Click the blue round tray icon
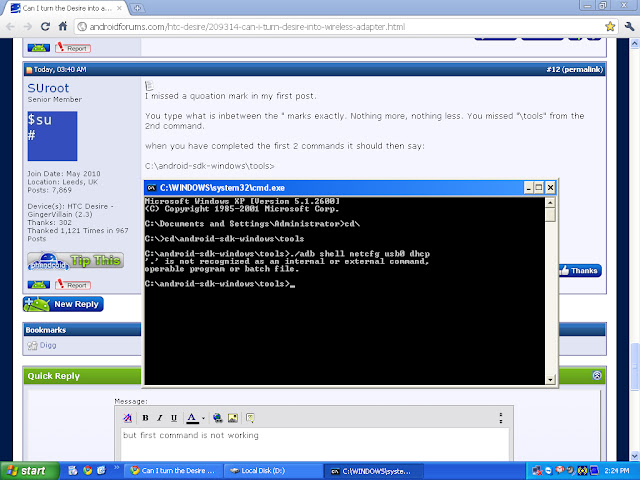 point(549,471)
